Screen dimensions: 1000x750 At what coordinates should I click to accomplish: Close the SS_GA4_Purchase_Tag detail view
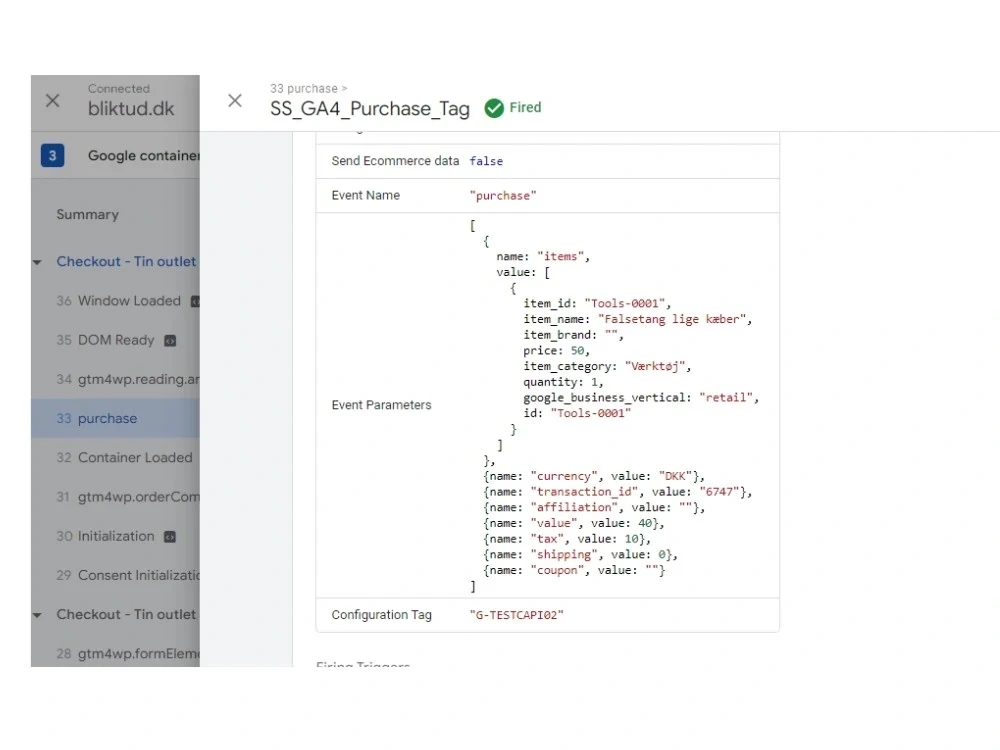click(x=235, y=101)
